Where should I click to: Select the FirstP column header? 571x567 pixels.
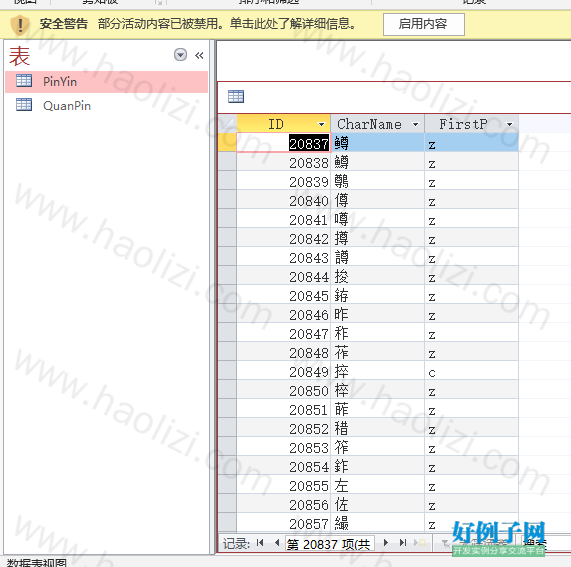point(472,124)
